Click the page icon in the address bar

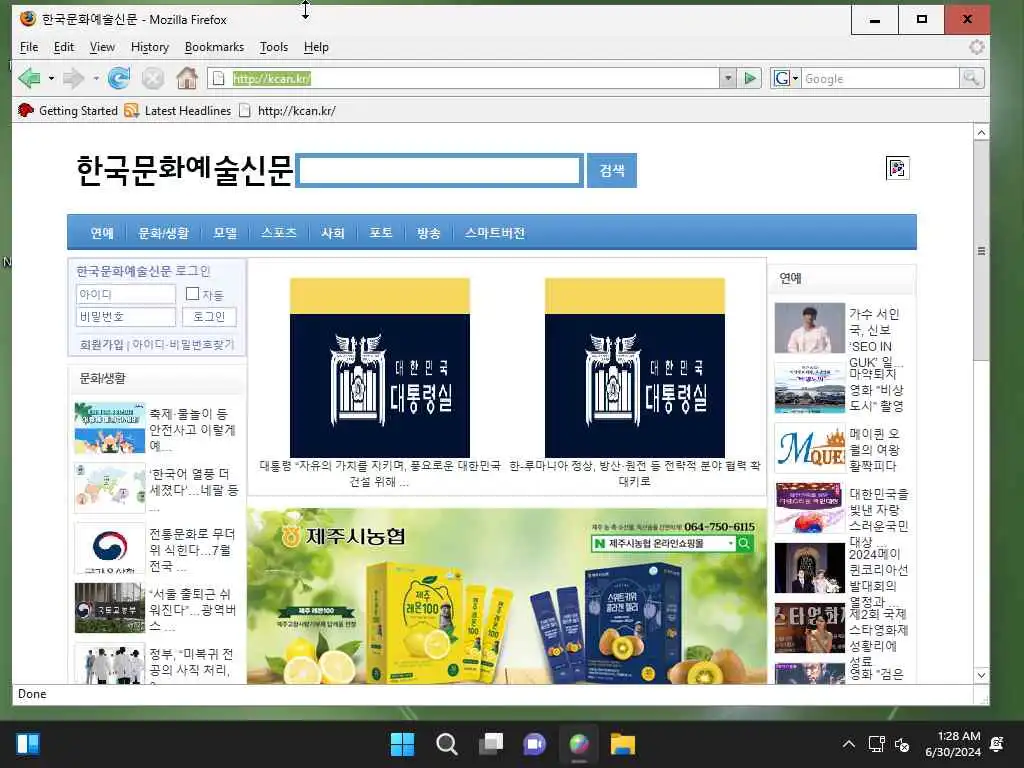(x=219, y=78)
